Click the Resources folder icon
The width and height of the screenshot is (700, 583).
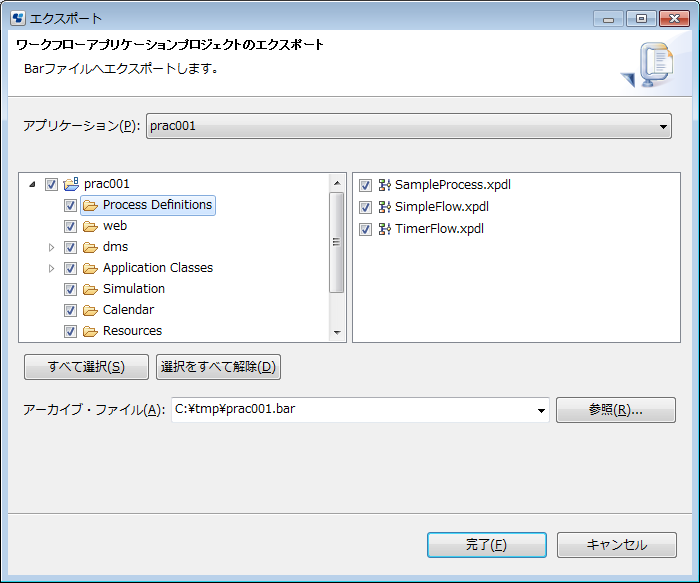click(x=90, y=331)
